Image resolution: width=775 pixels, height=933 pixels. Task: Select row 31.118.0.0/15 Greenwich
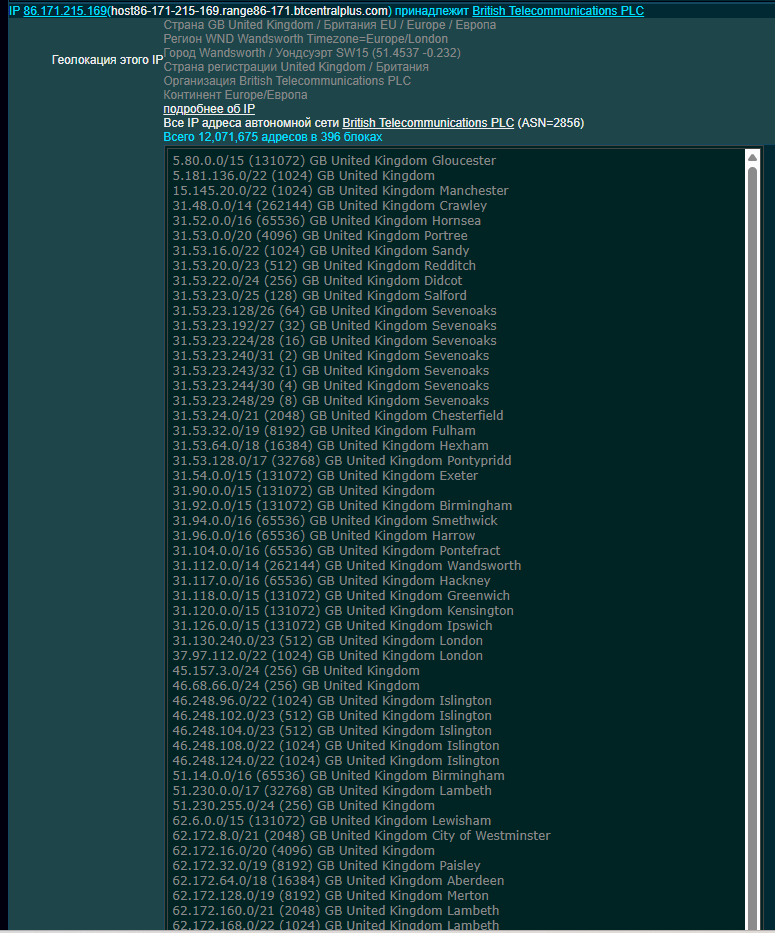click(x=341, y=596)
